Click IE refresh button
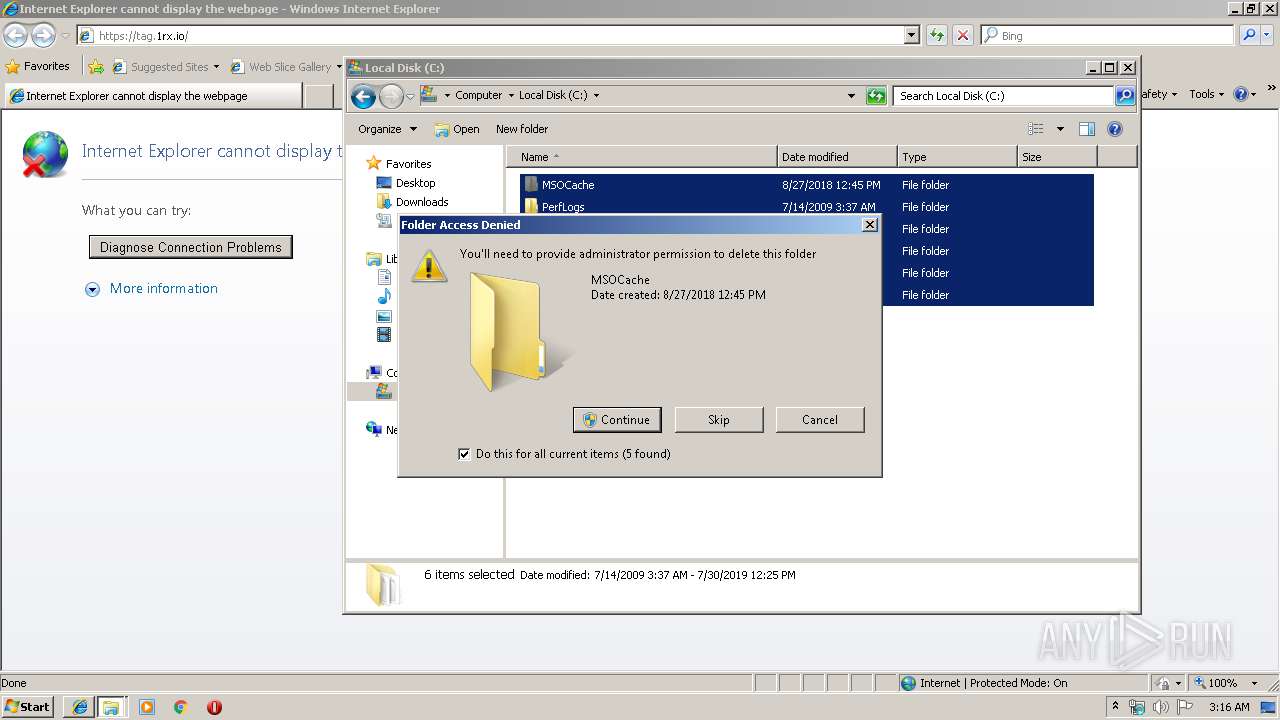The image size is (1280, 720). [x=937, y=36]
